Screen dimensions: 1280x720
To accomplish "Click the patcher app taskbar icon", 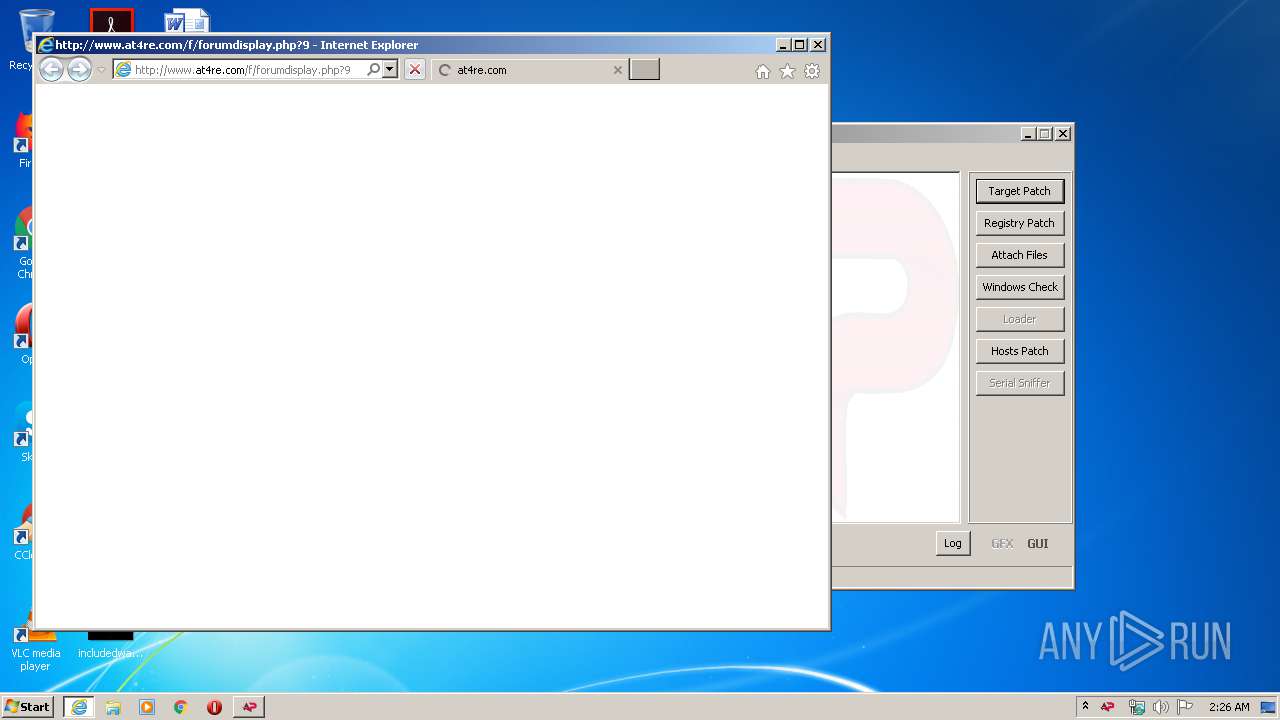I will point(249,706).
